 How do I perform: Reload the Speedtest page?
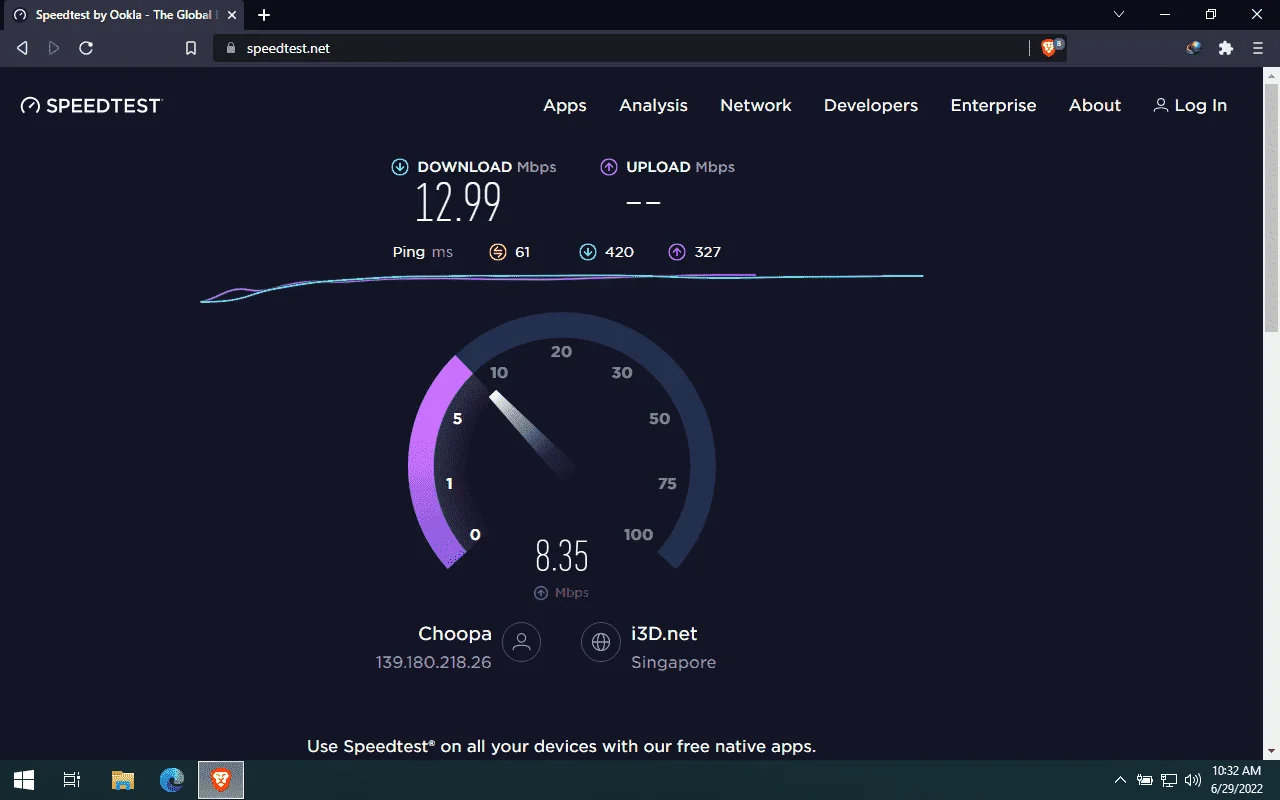click(86, 48)
